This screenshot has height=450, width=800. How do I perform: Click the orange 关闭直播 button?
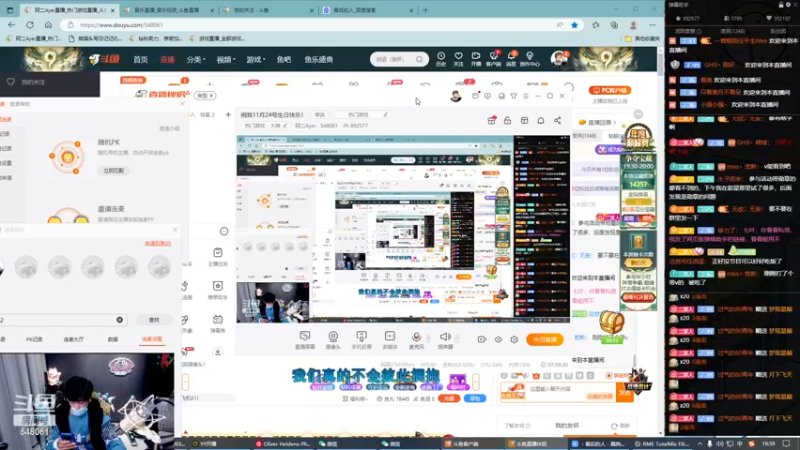[x=544, y=339]
